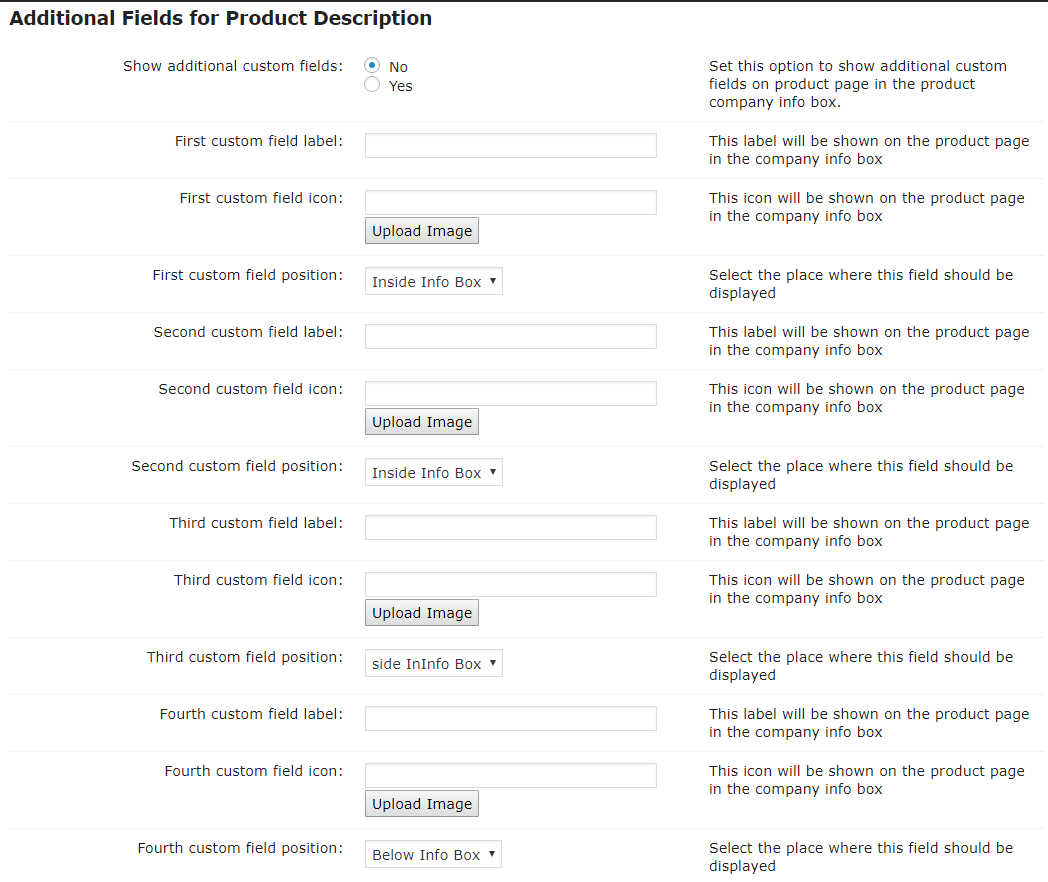Click the First custom field label input
This screenshot has height=882, width=1048.
pyautogui.click(x=510, y=145)
